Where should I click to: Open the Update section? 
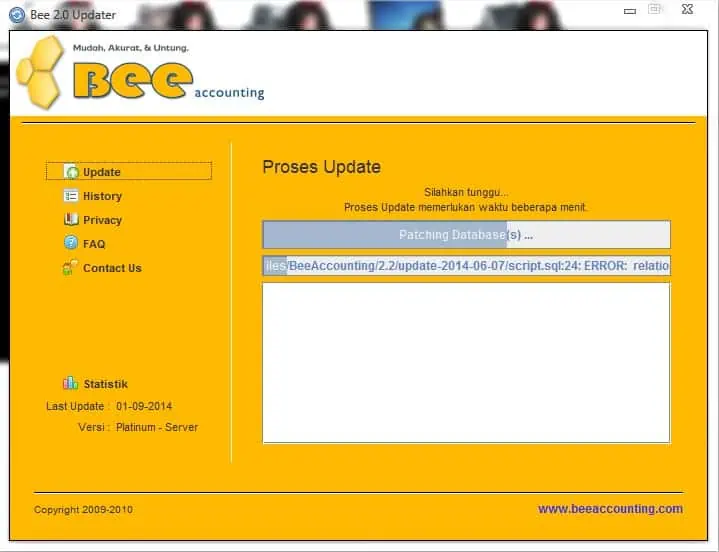pos(129,171)
